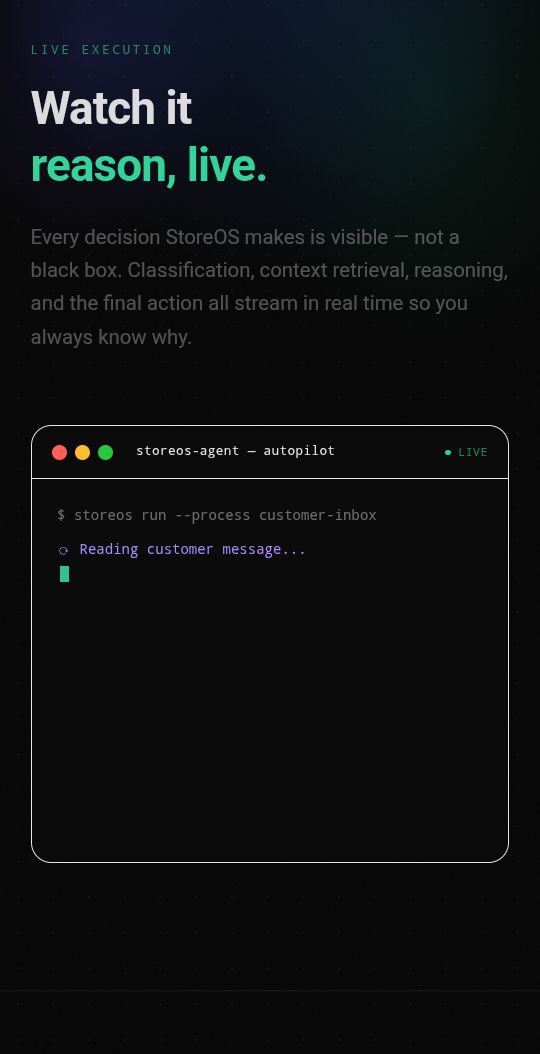Click the dollar prompt symbol in terminal

click(61, 515)
